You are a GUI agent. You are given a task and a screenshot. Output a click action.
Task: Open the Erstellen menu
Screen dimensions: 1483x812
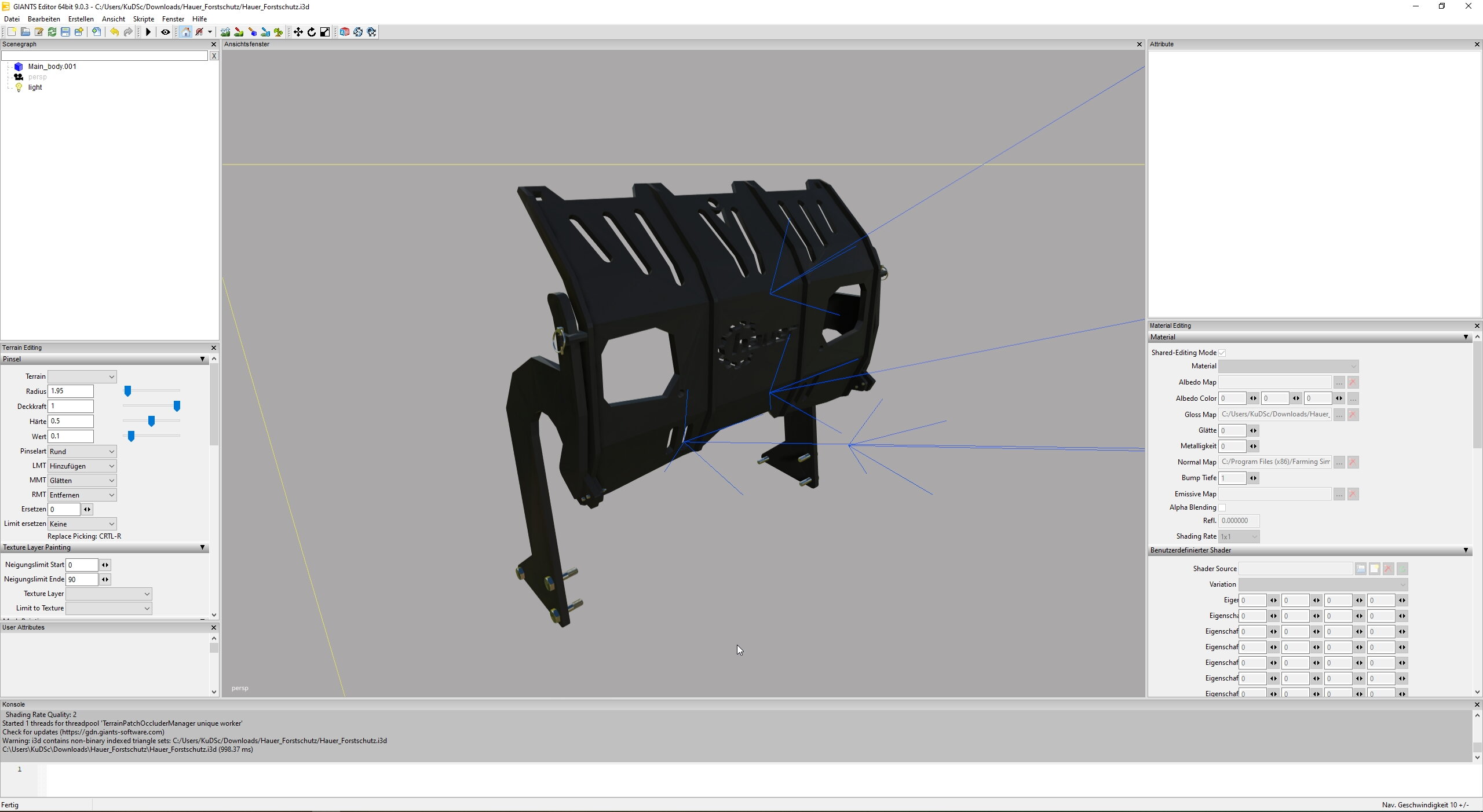(81, 19)
